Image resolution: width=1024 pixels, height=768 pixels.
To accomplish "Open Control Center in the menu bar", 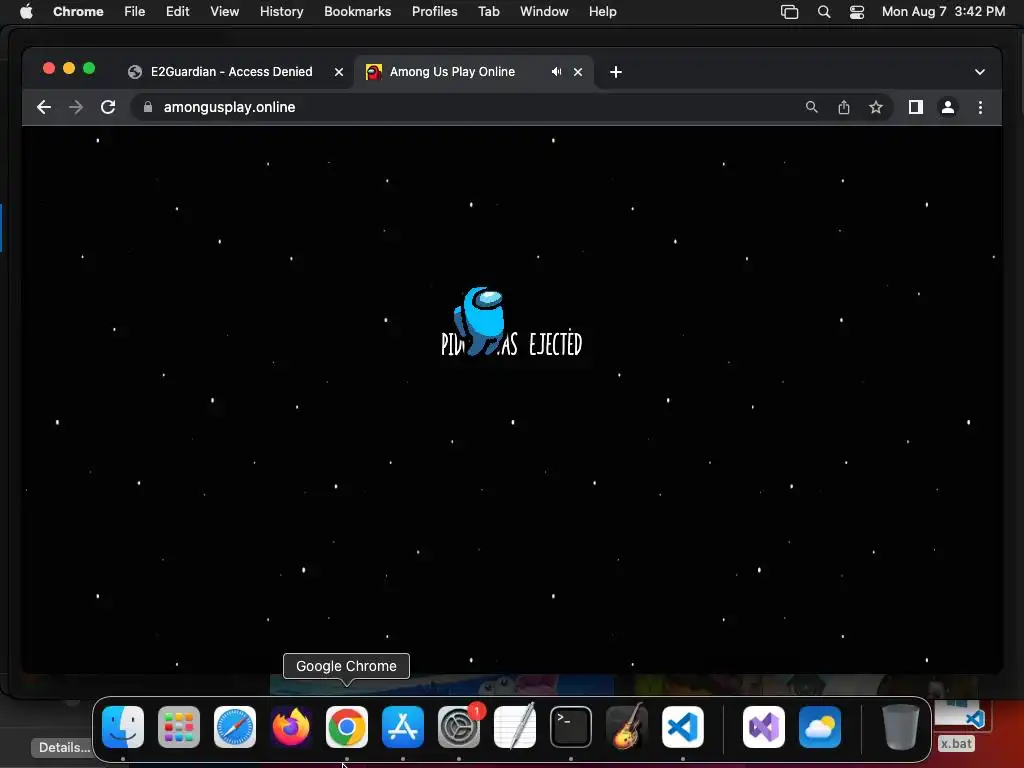I will coord(857,12).
